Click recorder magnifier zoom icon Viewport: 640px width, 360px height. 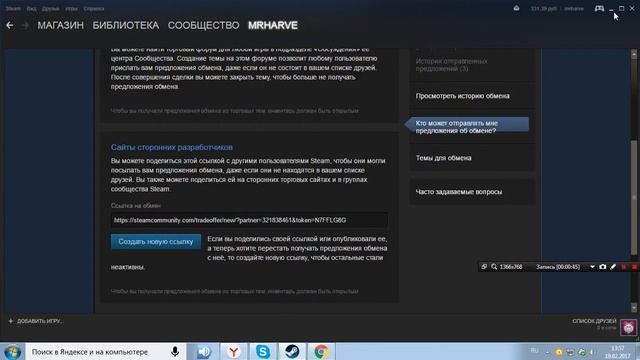[494, 267]
